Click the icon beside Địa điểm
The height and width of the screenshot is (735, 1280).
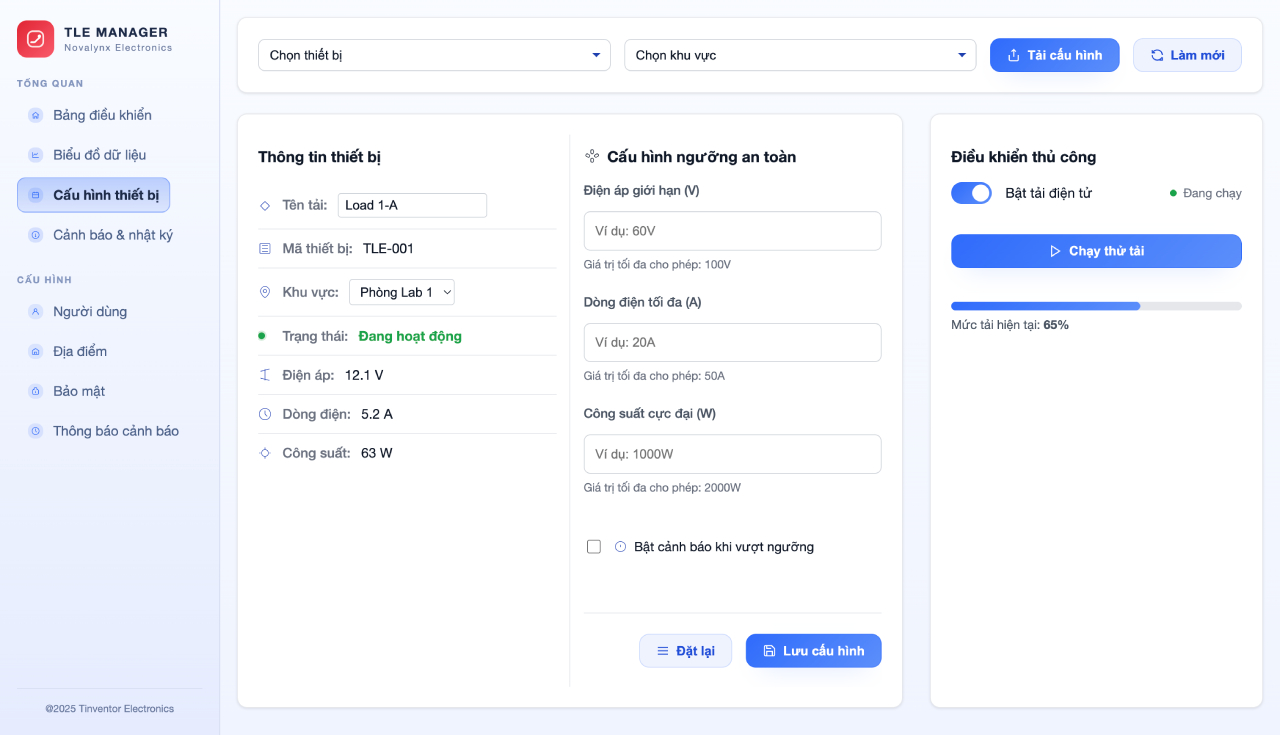click(36, 351)
